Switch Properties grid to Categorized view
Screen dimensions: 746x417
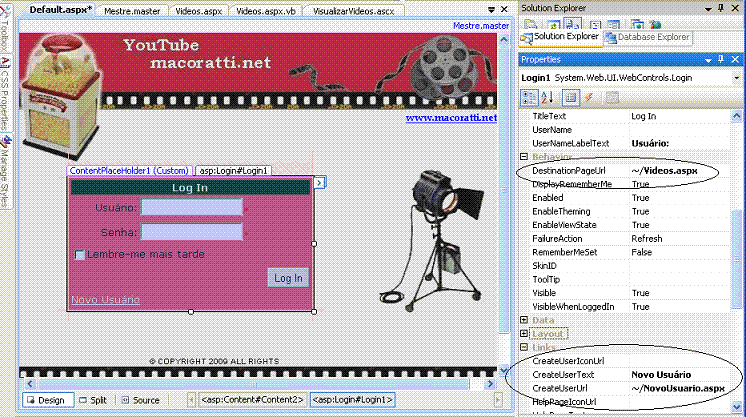529,98
